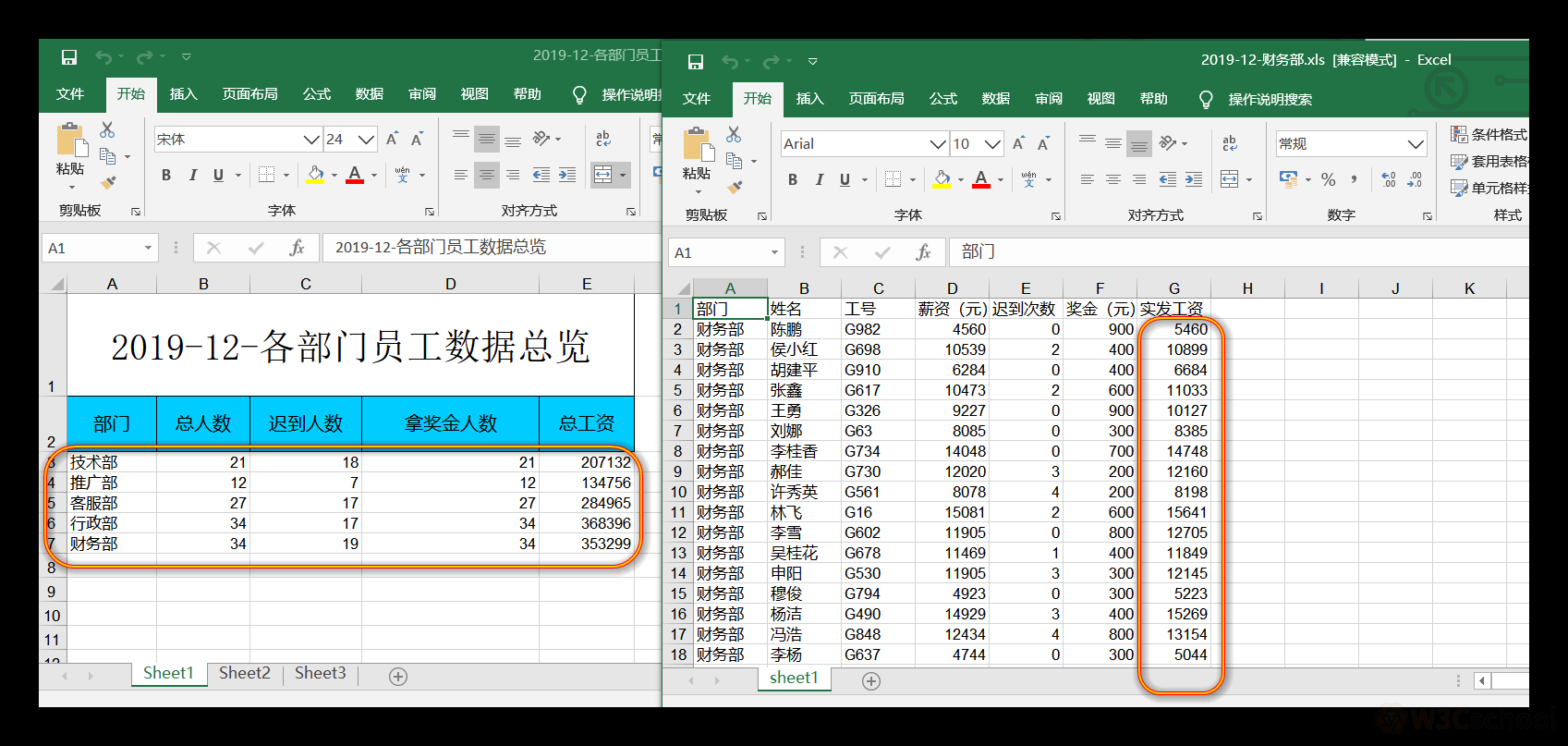
Task: Switch to Sheet2 in the left workbook
Action: coord(245,673)
